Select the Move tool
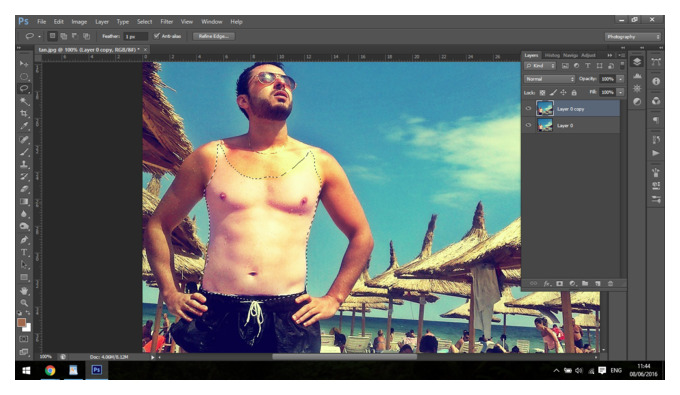 click(23, 64)
